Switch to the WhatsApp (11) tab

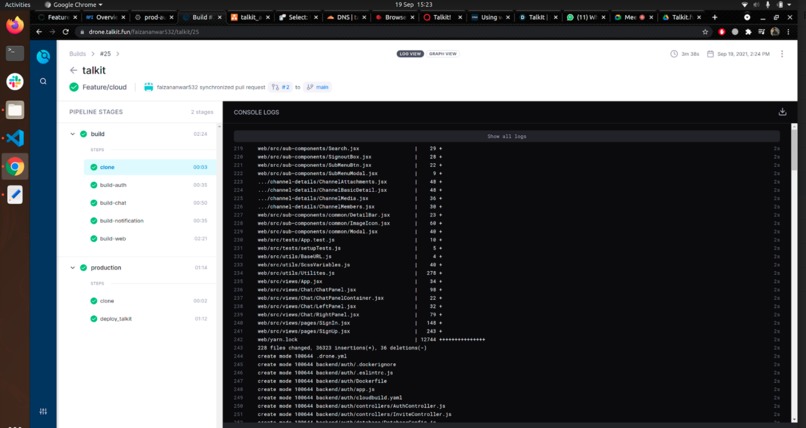tap(586, 17)
